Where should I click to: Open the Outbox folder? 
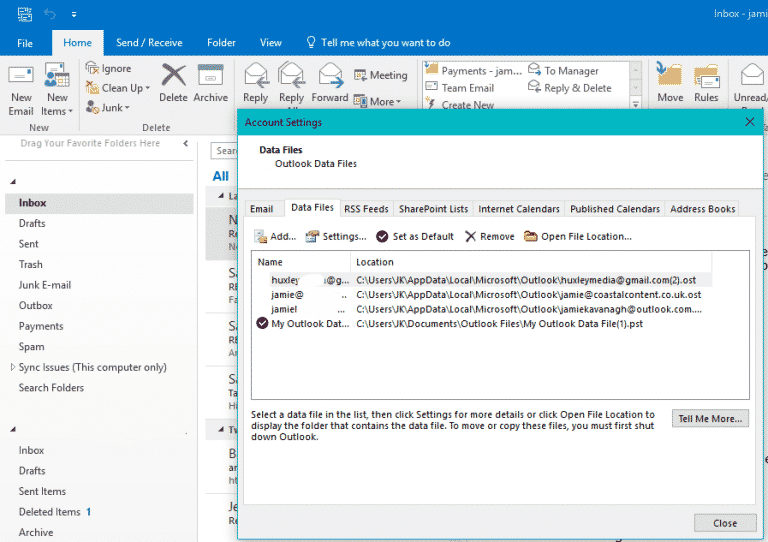click(35, 306)
